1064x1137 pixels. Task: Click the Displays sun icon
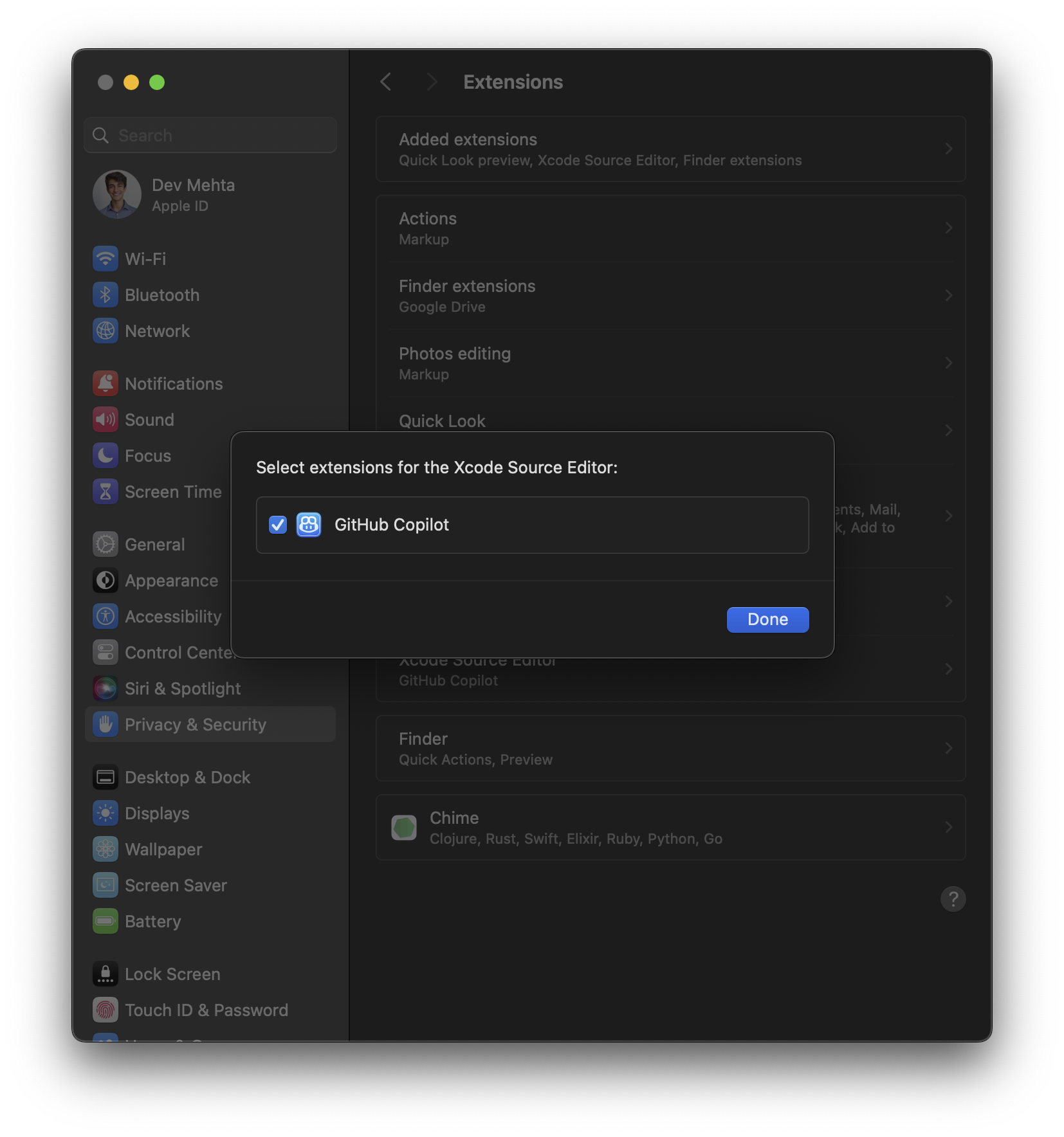105,813
